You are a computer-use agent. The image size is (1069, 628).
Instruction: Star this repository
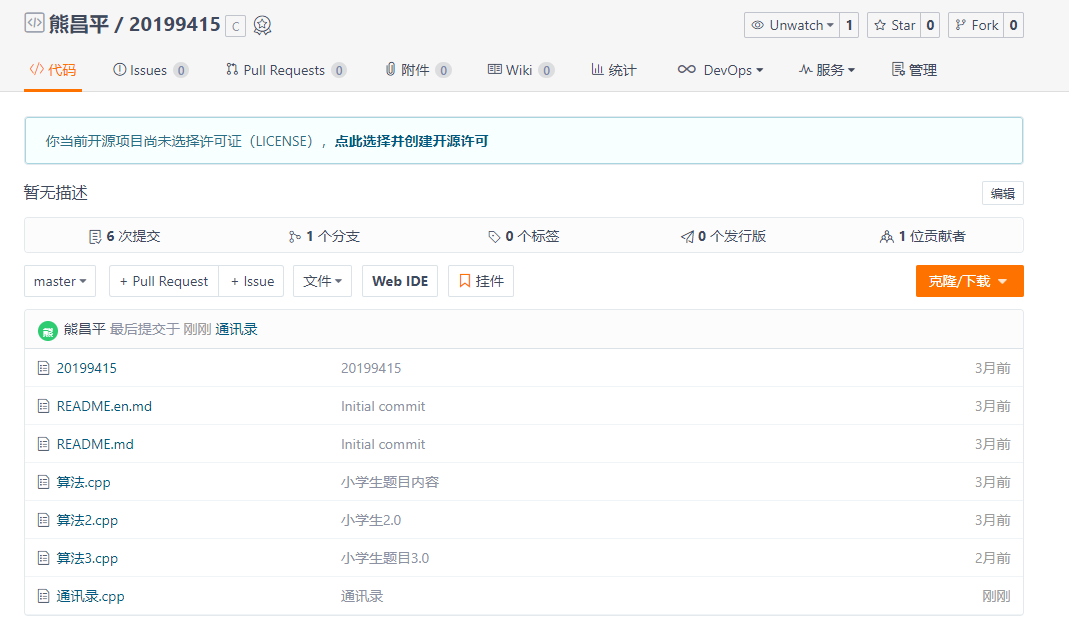pyautogui.click(x=894, y=25)
